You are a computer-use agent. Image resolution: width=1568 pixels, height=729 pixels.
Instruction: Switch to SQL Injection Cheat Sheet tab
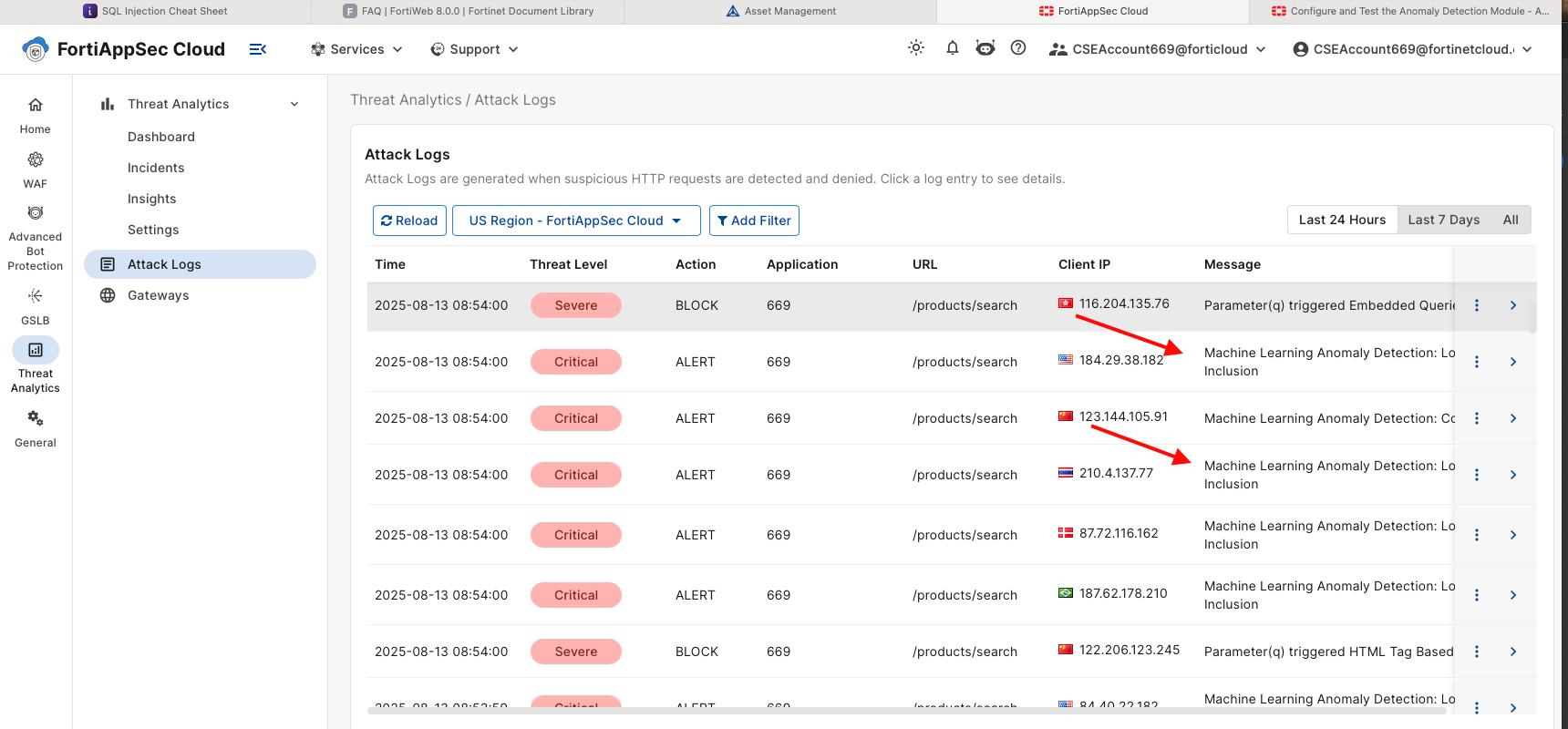(x=155, y=11)
